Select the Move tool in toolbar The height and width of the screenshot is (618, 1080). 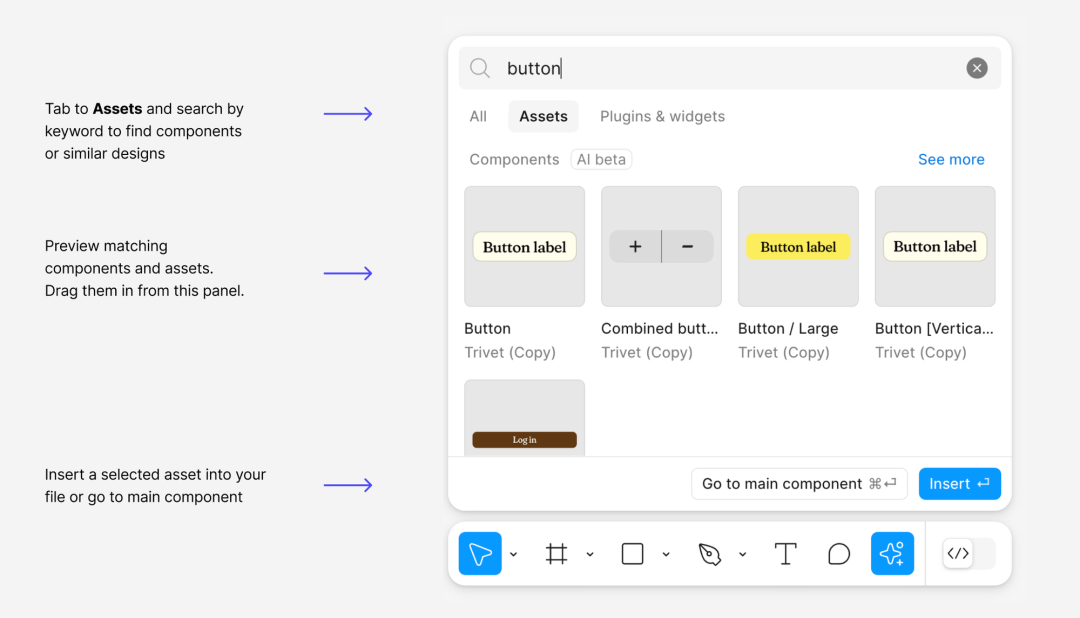pos(480,553)
